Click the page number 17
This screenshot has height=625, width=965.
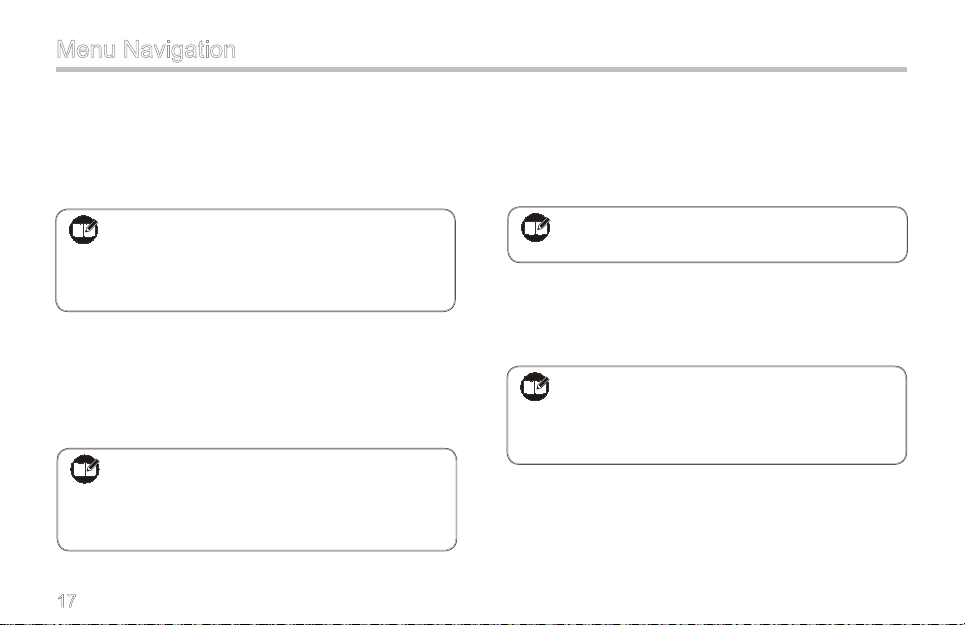[x=67, y=600]
